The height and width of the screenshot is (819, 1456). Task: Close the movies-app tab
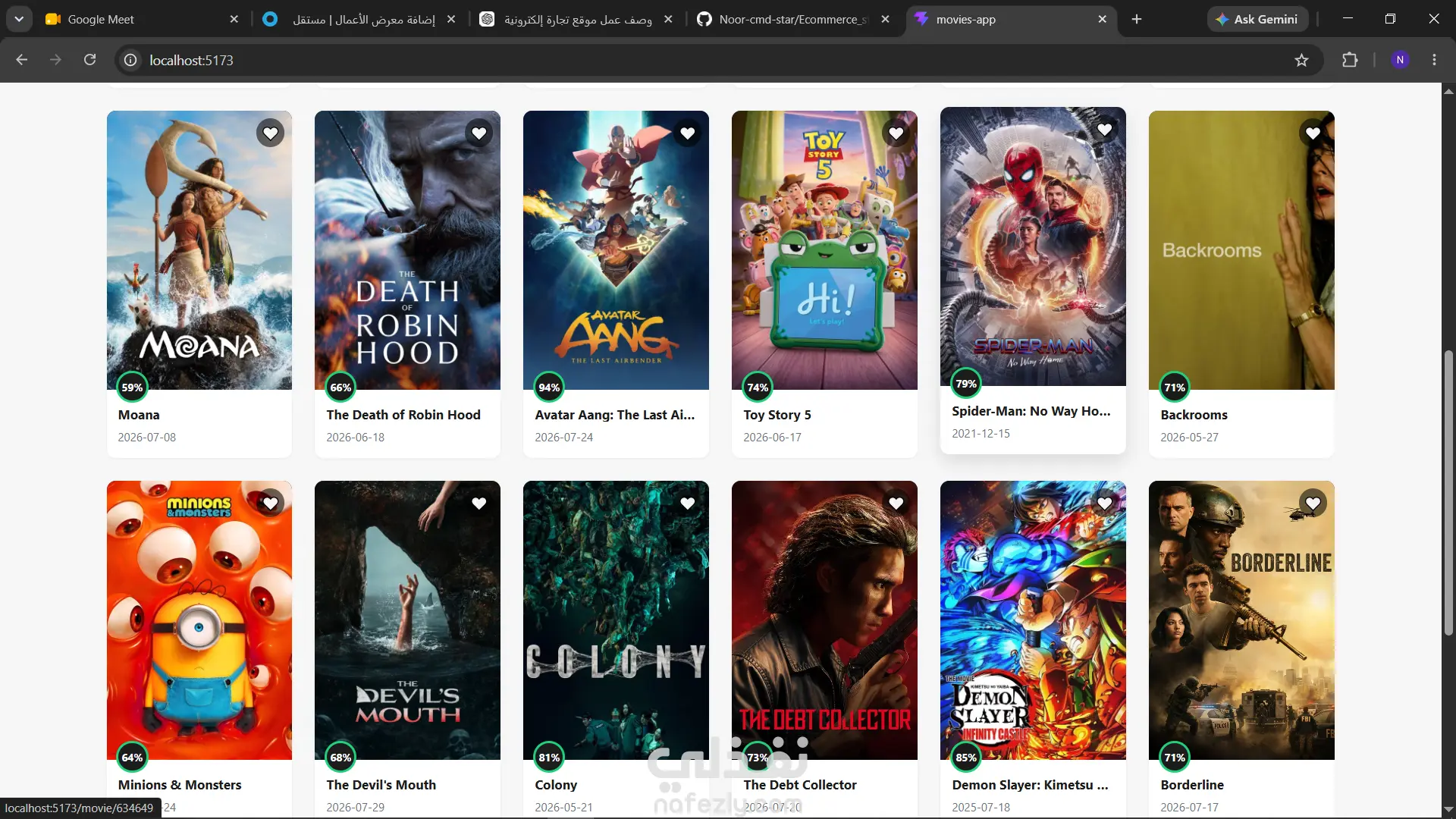coord(1103,19)
